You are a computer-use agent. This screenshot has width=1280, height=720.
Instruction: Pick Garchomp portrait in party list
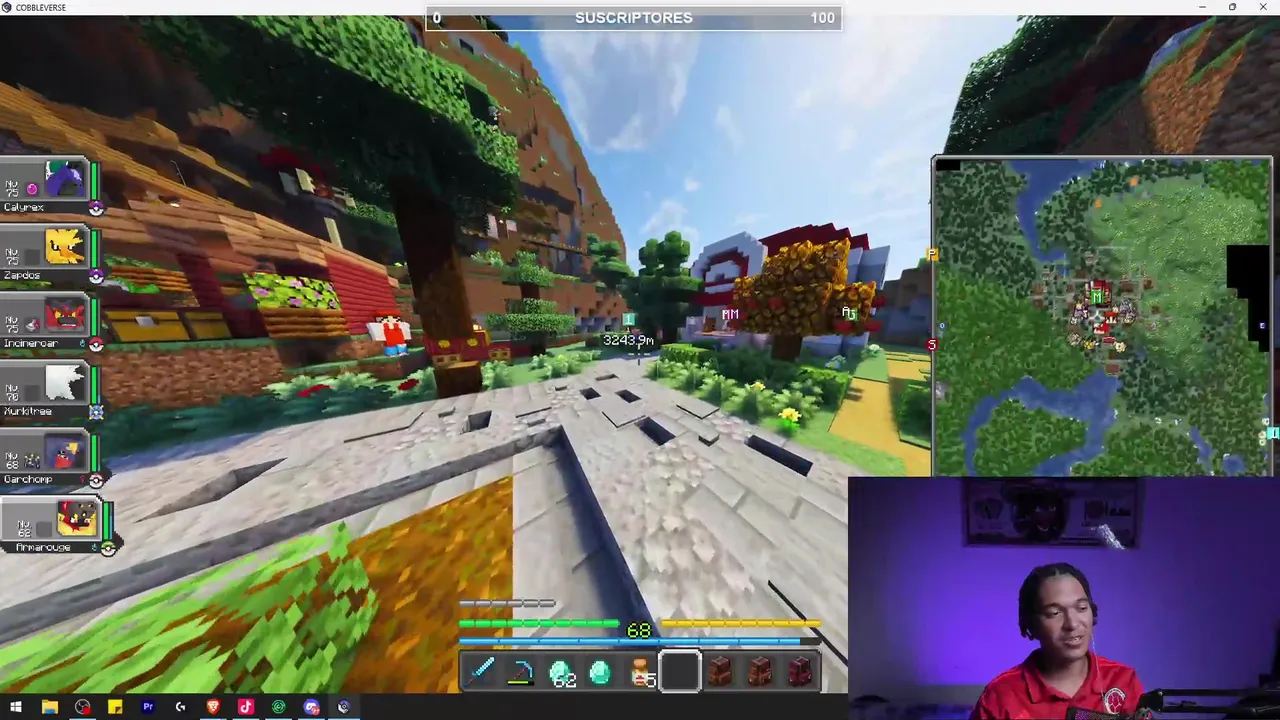coord(65,453)
